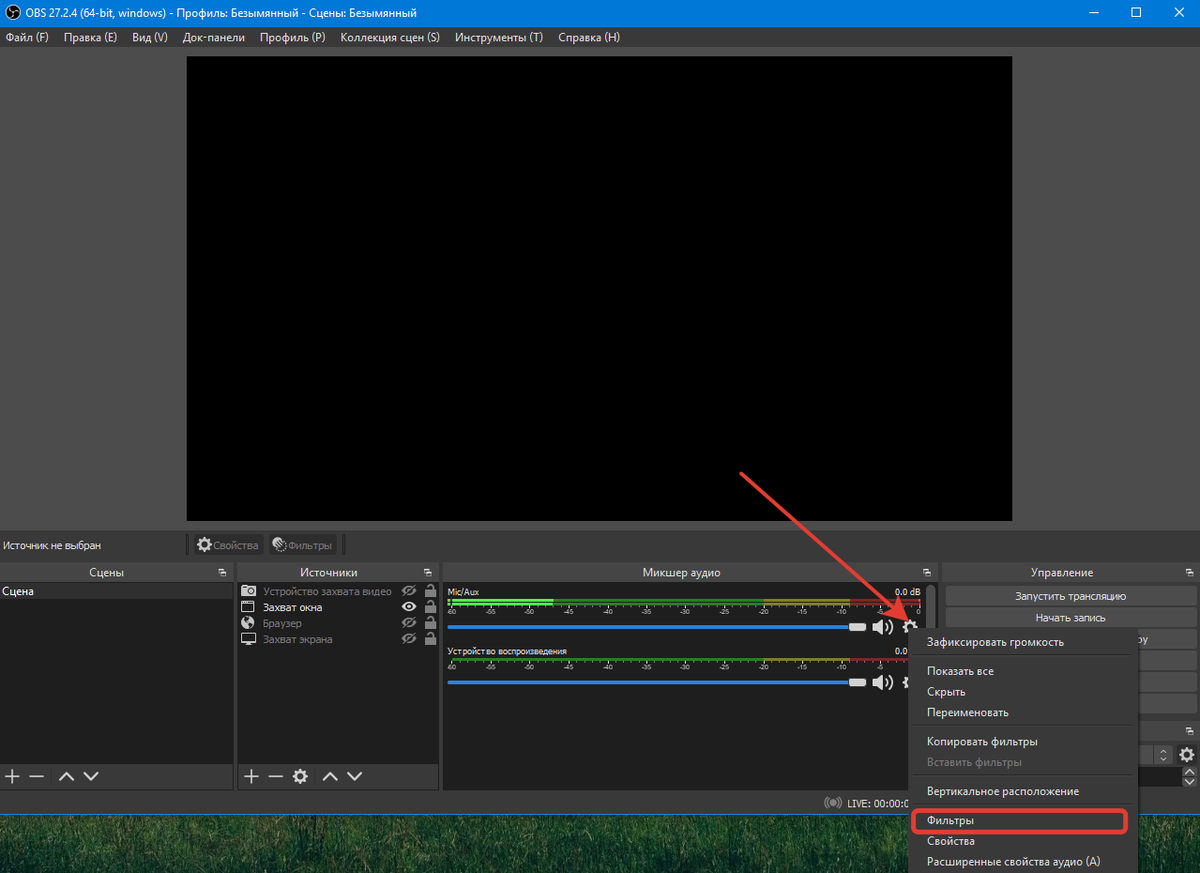This screenshot has width=1200, height=873.
Task: Mute the Mic/Aux speaker icon
Action: [x=882, y=627]
